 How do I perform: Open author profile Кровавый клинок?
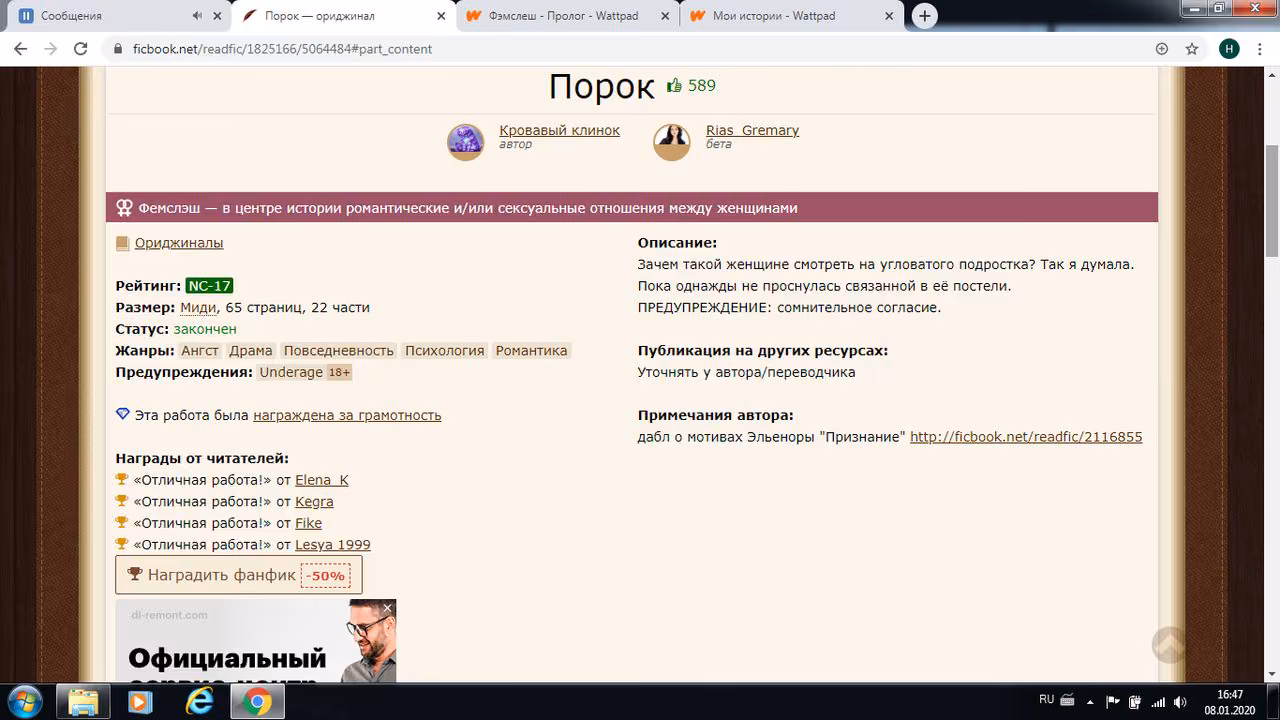(x=559, y=130)
